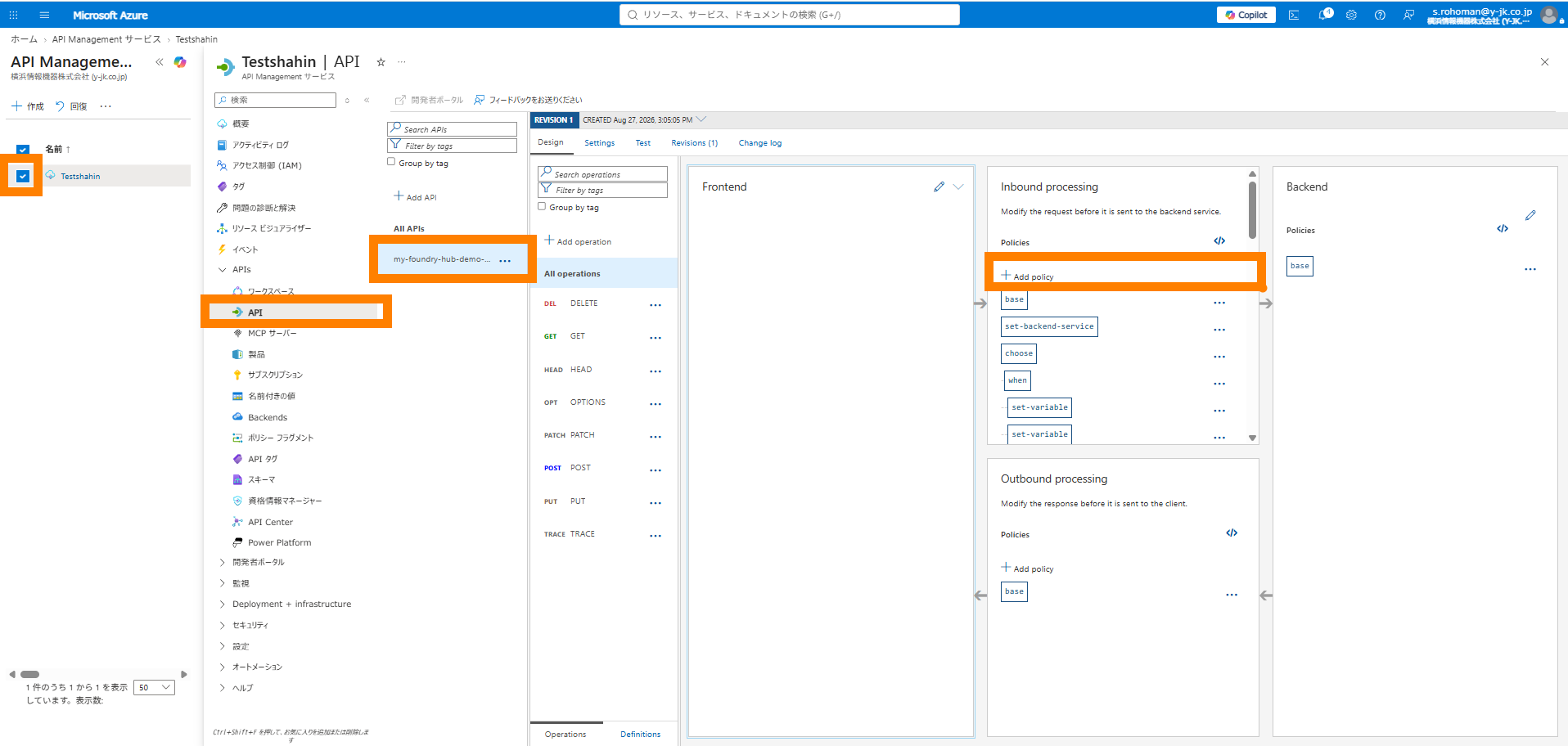Open Copilot in the top bar
The width and height of the screenshot is (1568, 746).
(x=1246, y=15)
